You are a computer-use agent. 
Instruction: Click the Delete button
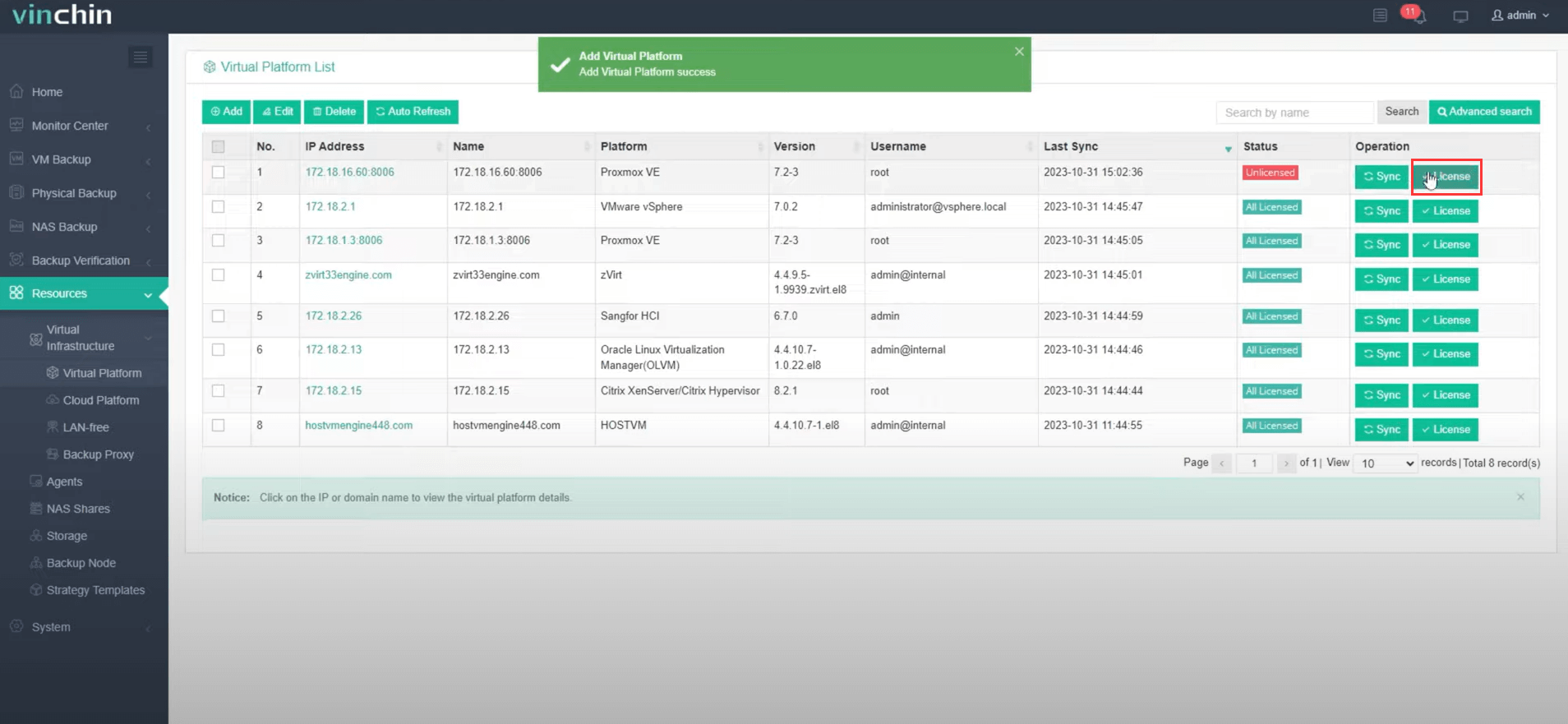click(334, 112)
